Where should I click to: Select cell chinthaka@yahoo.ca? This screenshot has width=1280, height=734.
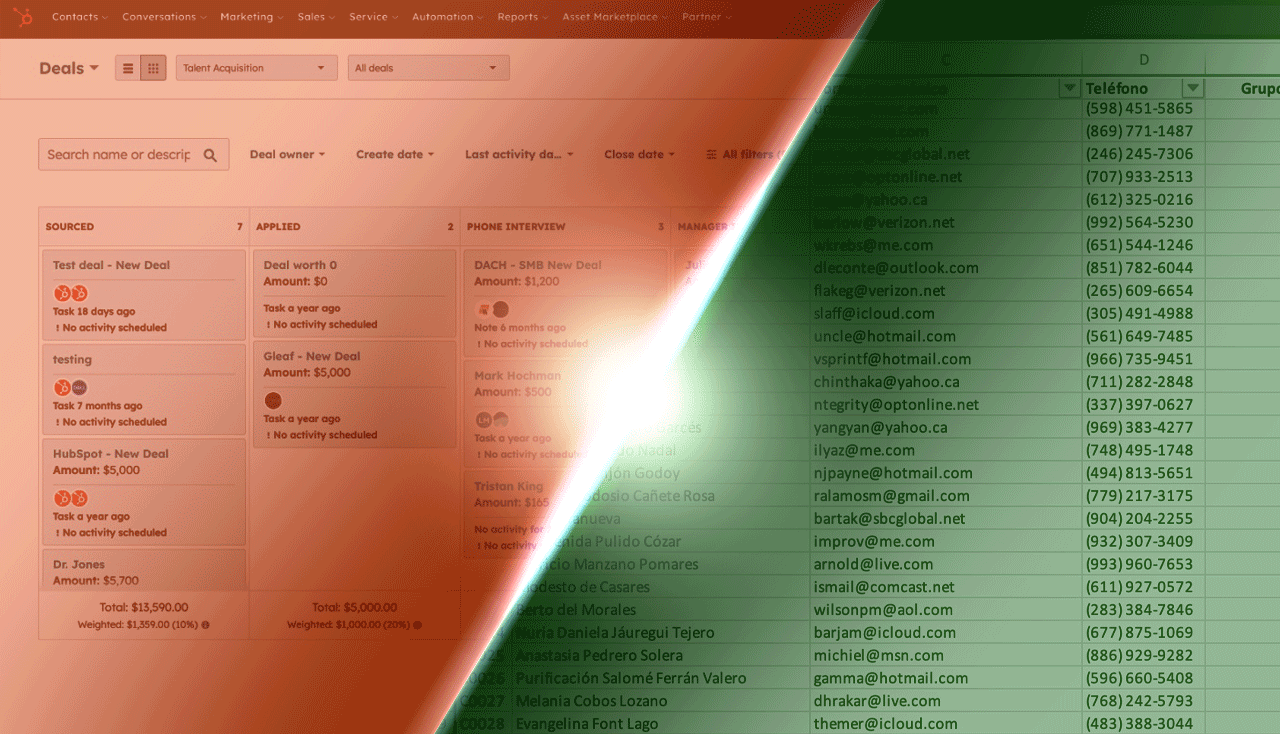[945, 382]
